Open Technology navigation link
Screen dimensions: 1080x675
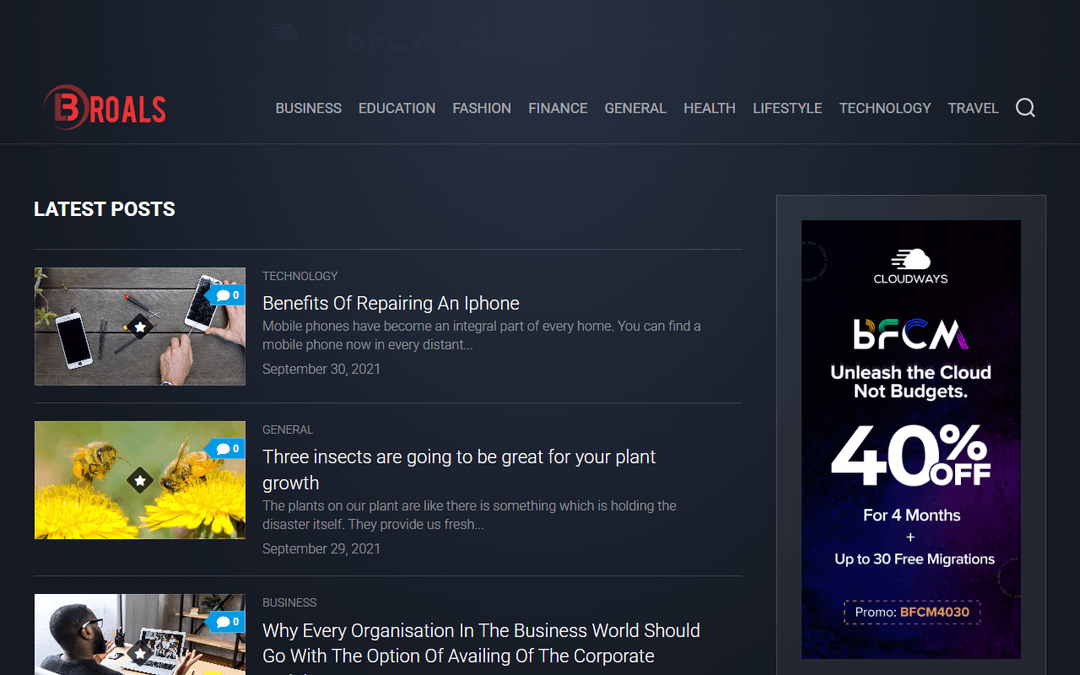pos(885,108)
